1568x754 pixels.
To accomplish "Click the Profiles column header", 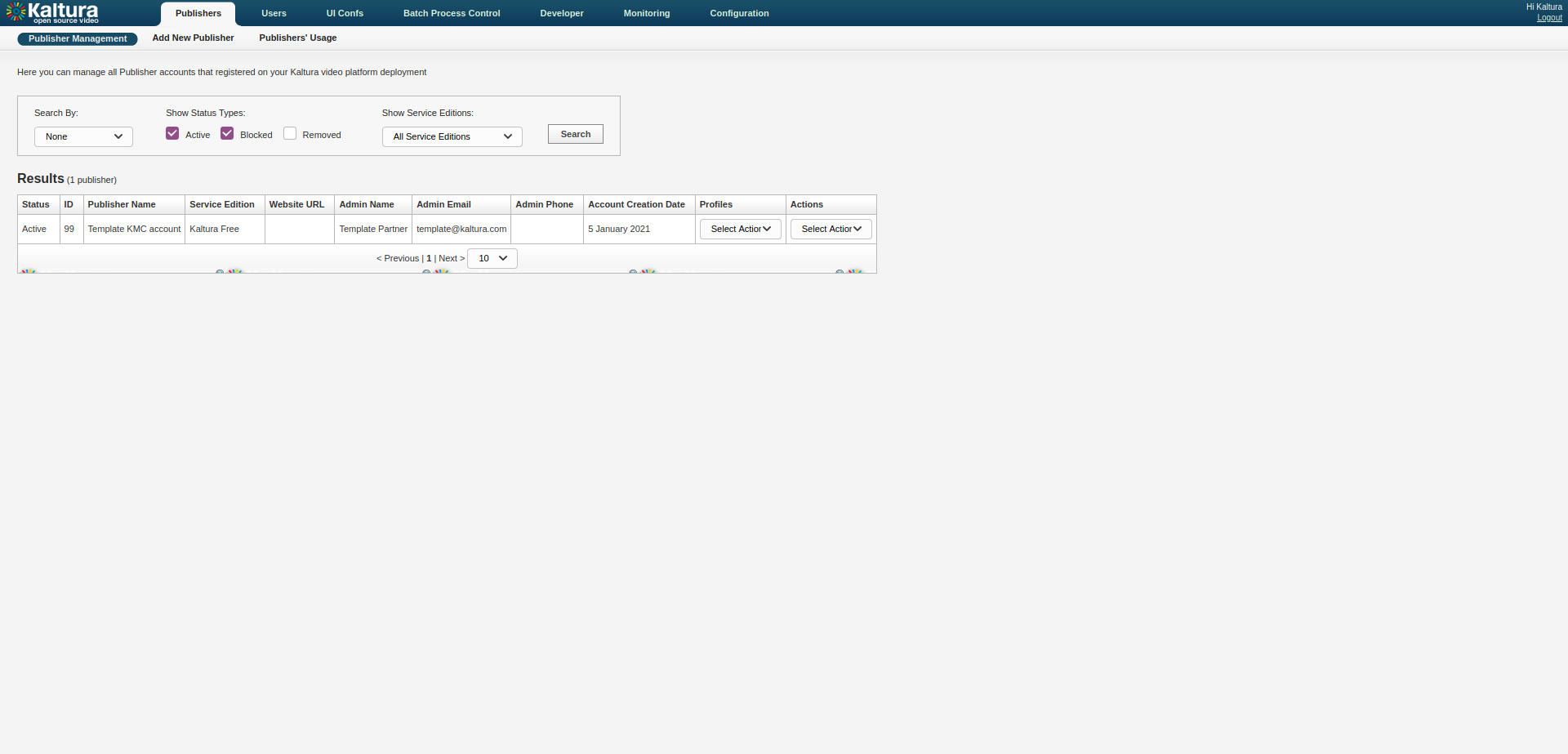I will 740,204.
